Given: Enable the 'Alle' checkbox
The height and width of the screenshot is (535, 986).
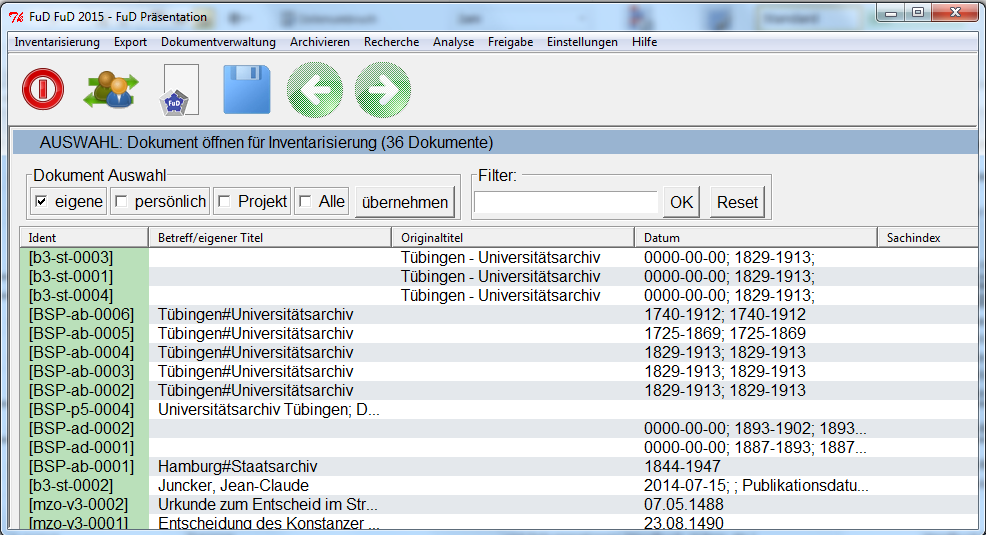Looking at the screenshot, I should (305, 202).
